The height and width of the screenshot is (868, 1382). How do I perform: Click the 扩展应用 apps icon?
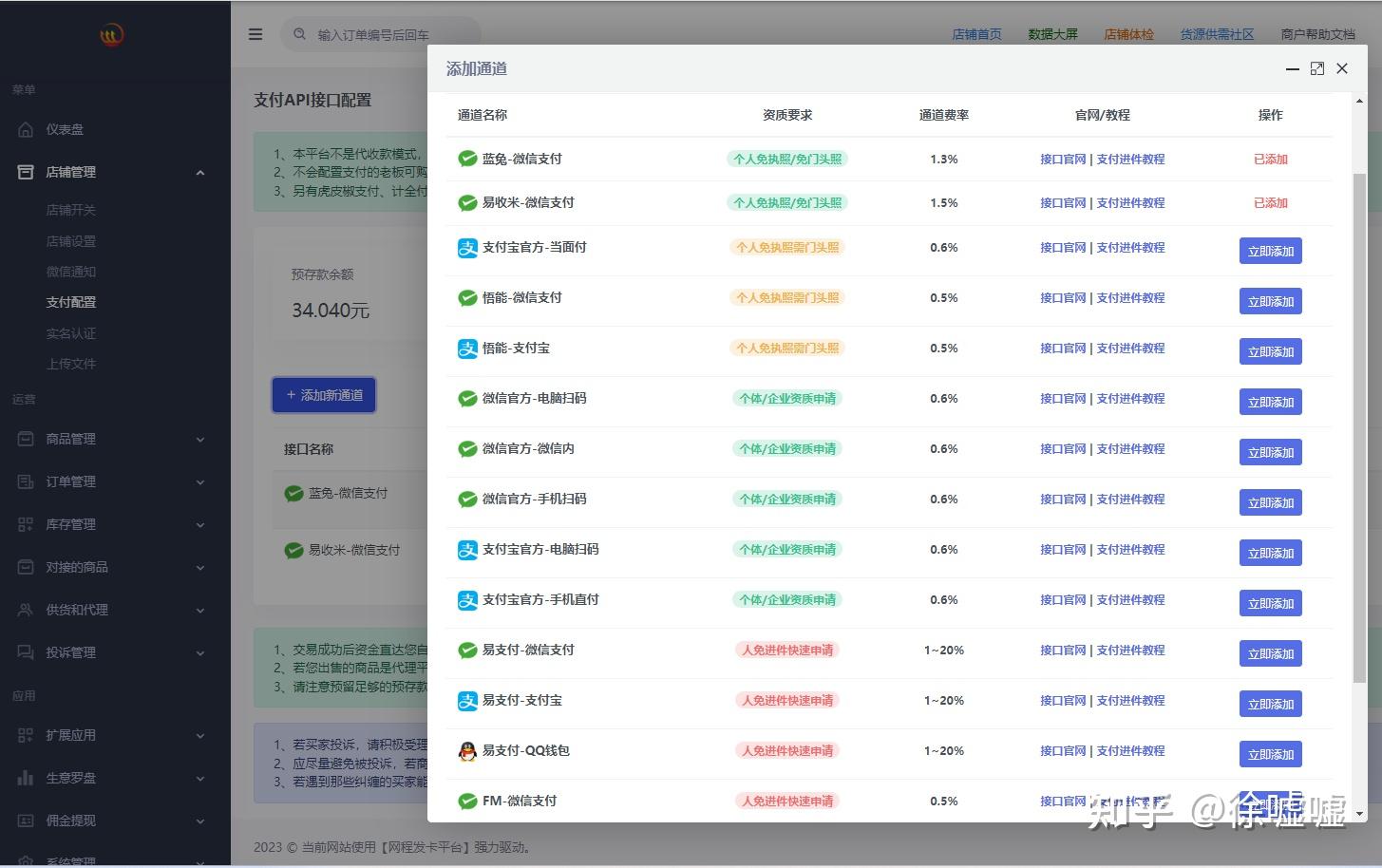[x=26, y=735]
